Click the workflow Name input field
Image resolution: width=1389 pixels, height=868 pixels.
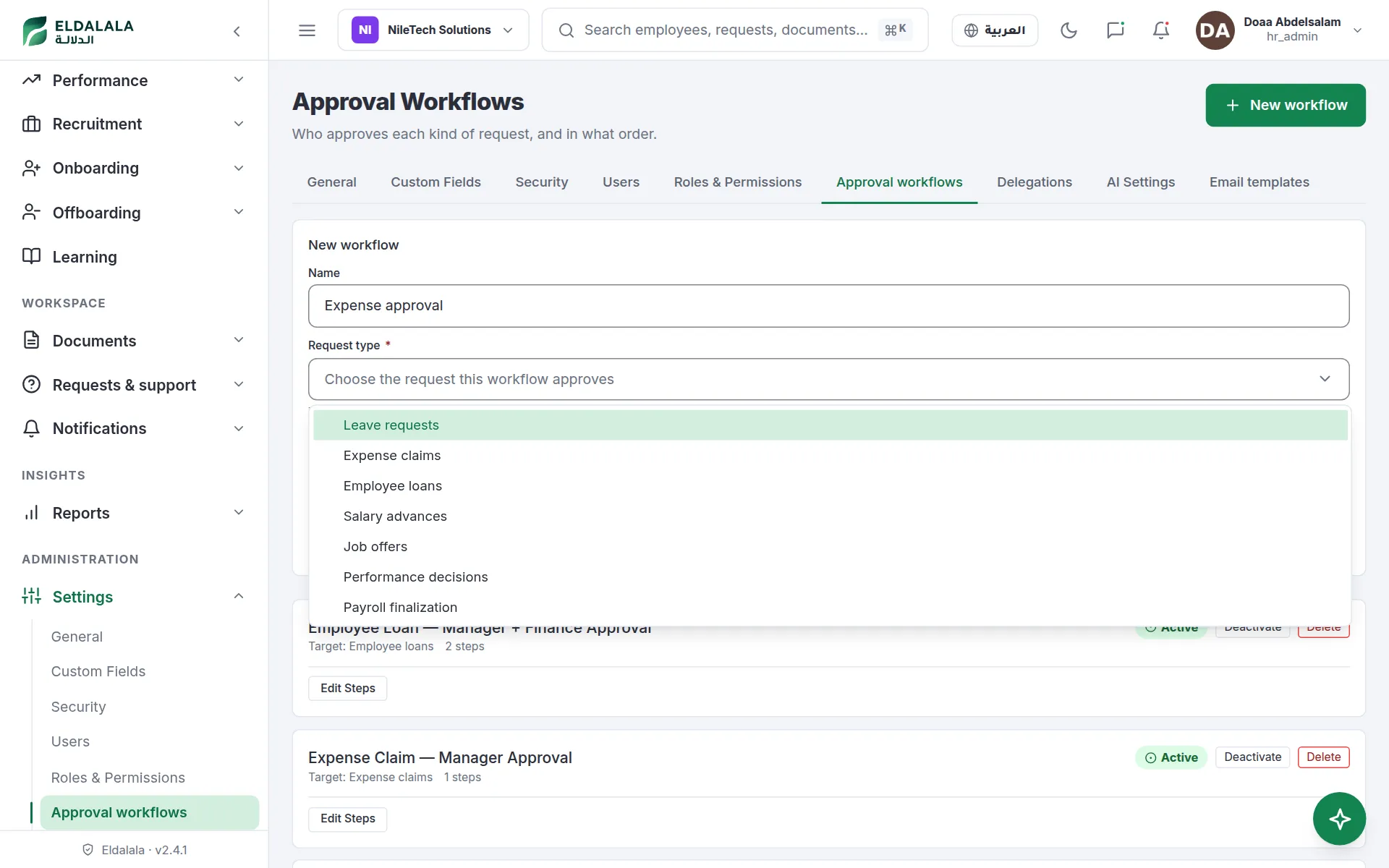(x=828, y=305)
